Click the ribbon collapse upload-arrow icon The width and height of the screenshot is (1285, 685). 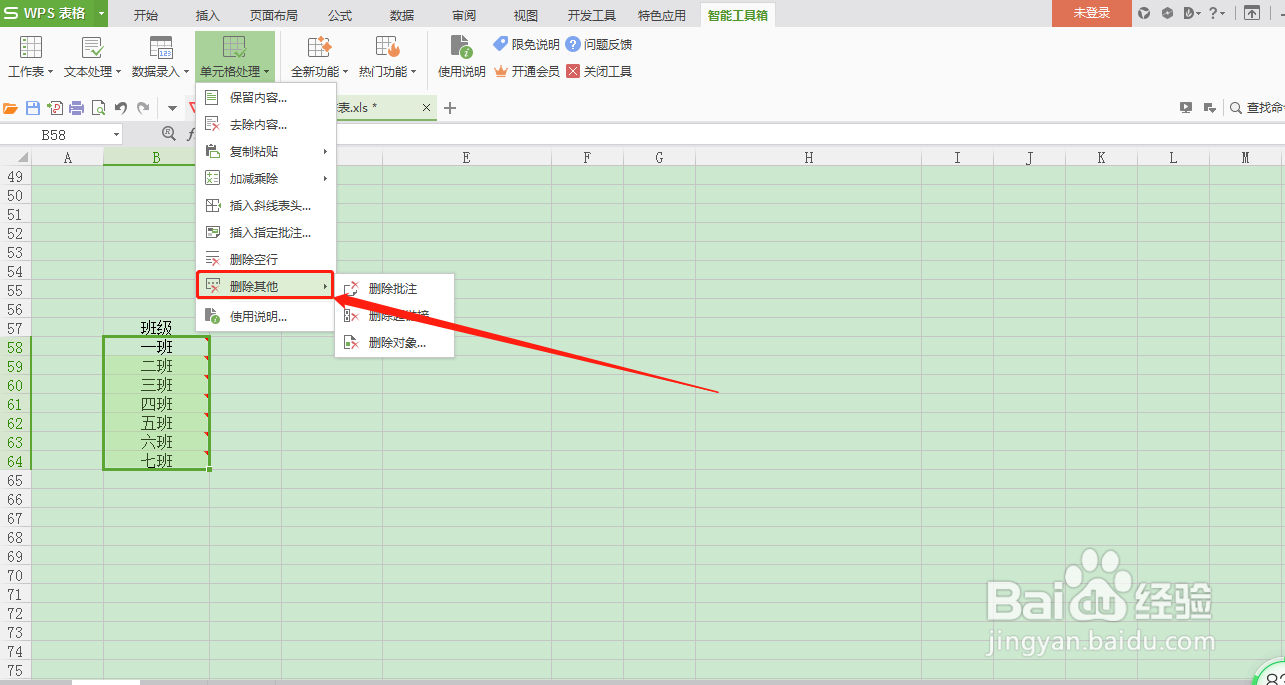click(x=1252, y=13)
